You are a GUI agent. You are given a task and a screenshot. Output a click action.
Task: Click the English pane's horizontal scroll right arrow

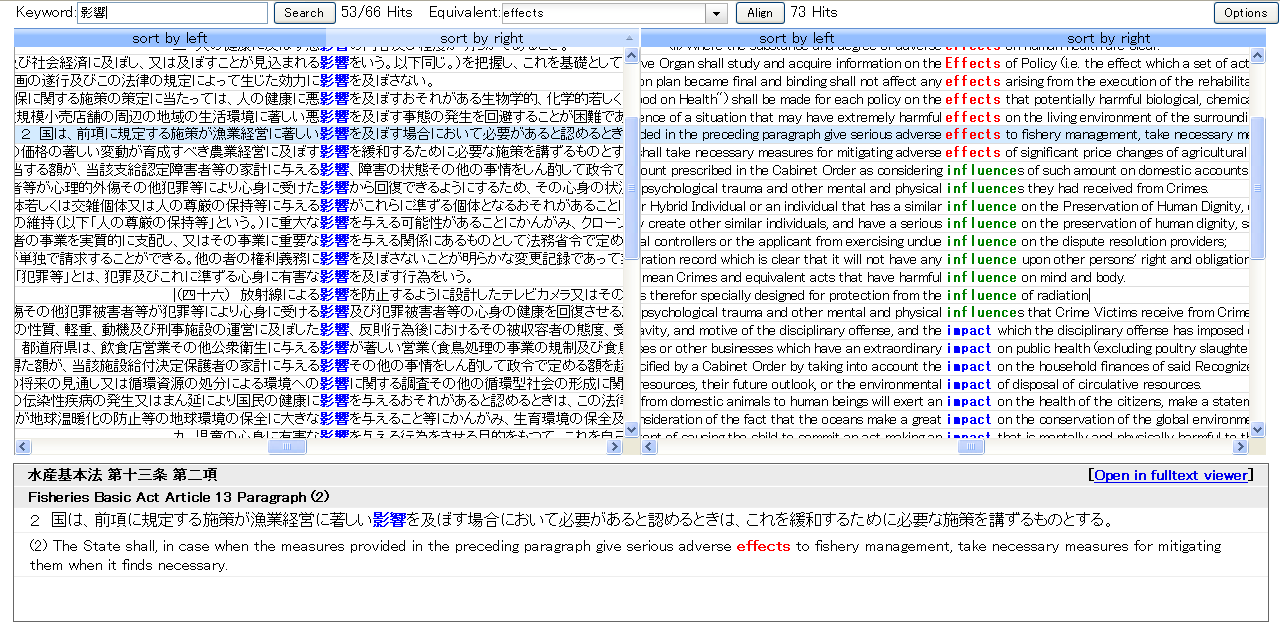(1242, 447)
